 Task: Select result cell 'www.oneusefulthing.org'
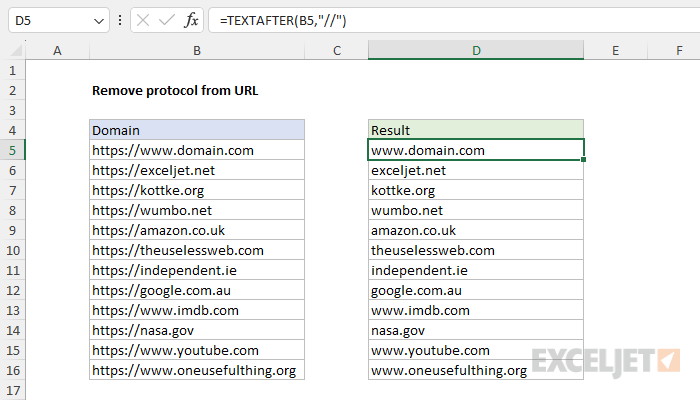pyautogui.click(x=476, y=370)
